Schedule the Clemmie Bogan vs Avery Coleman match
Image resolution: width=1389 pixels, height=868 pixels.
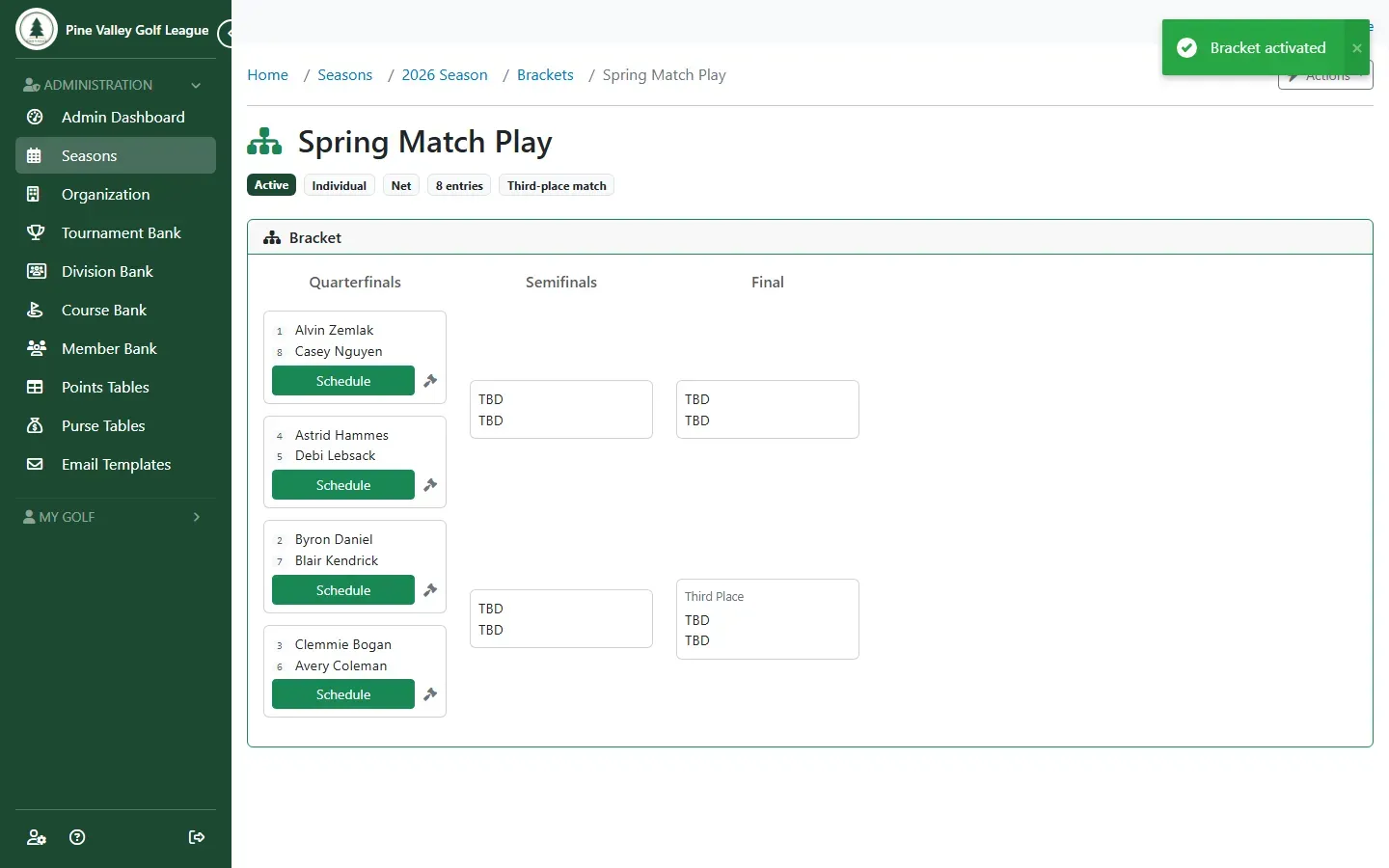coord(343,694)
